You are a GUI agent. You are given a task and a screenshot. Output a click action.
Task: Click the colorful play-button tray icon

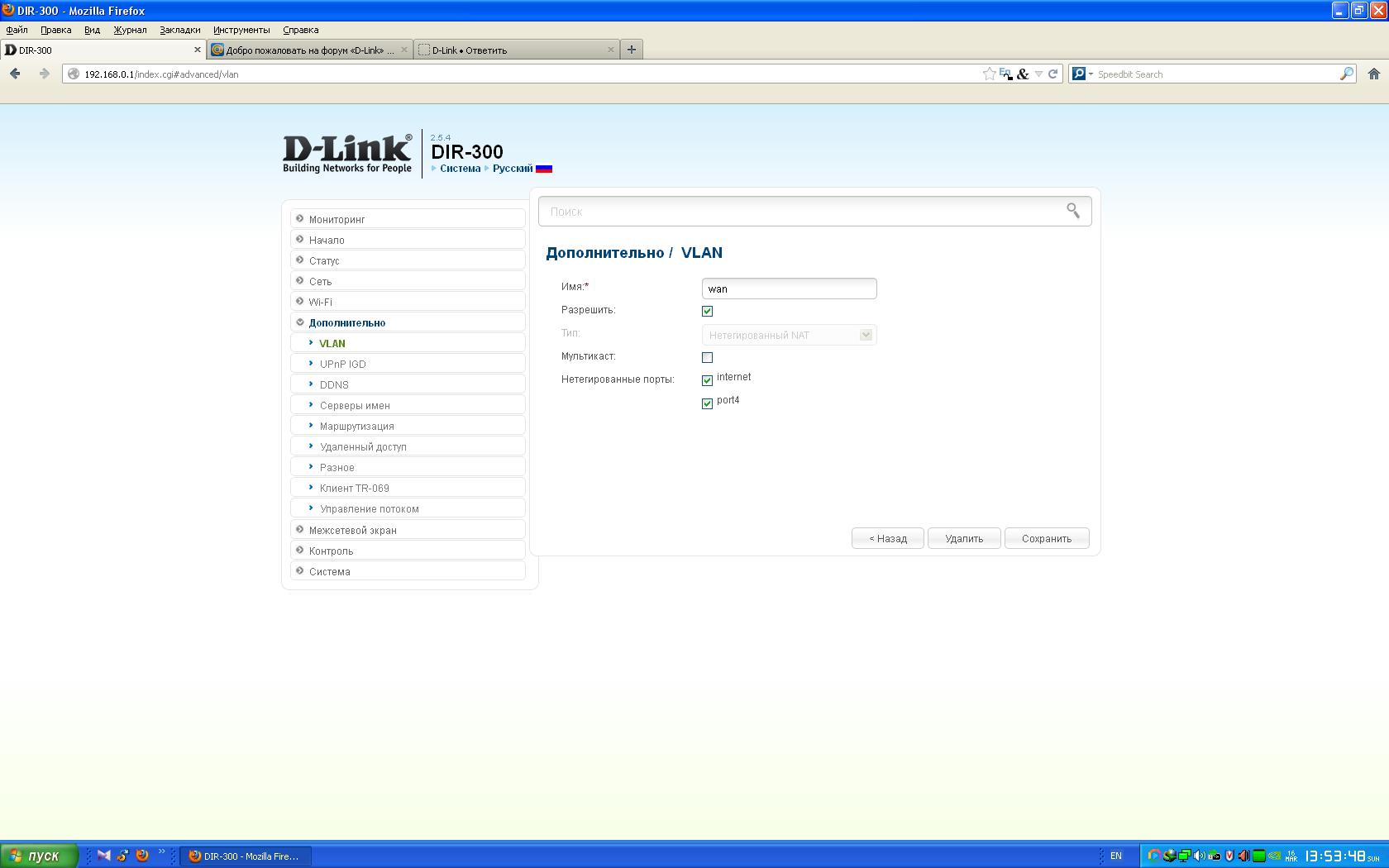pos(1154,856)
